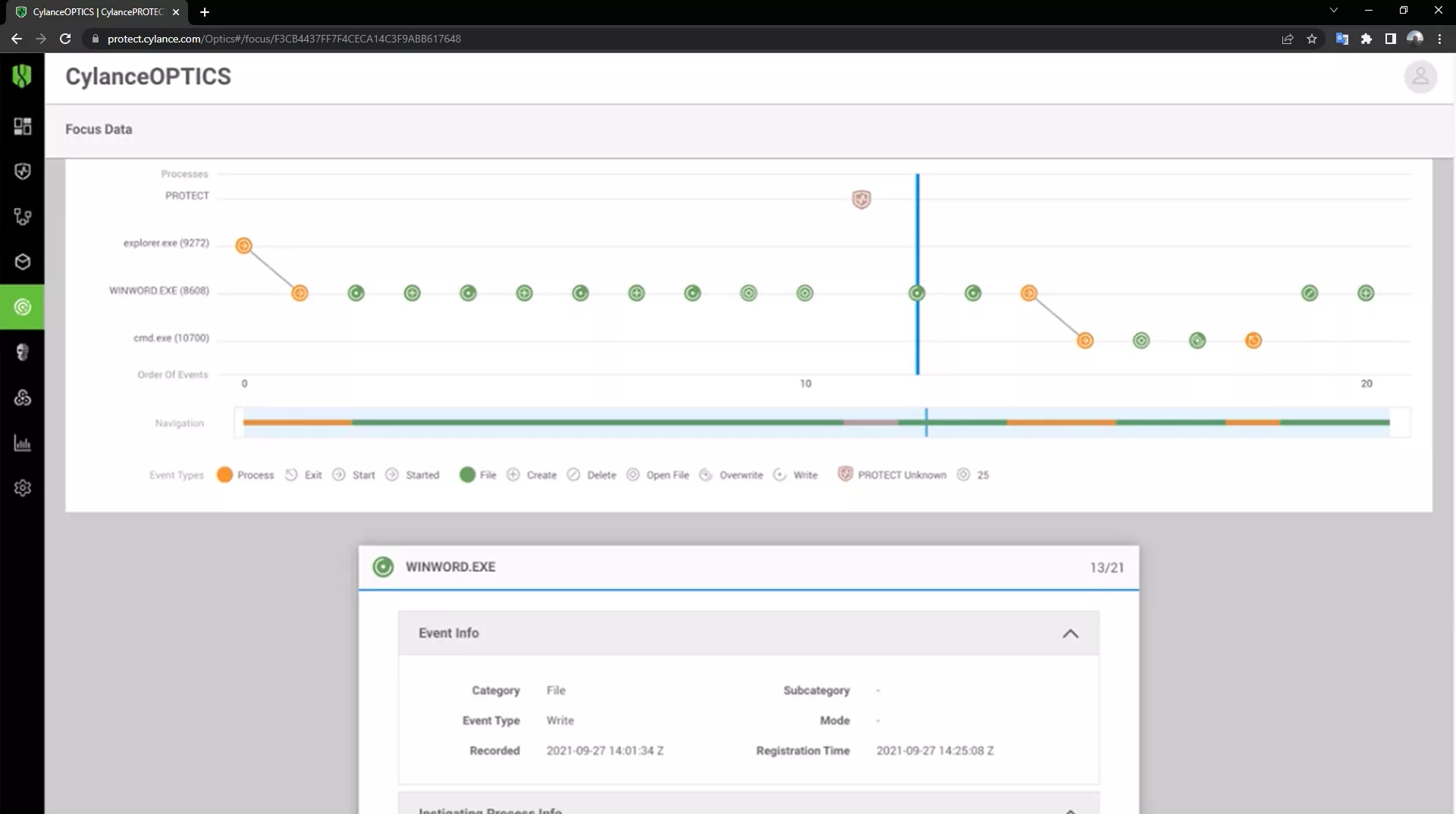The image size is (1456, 814).
Task: Select the explorer.exe process event node
Action: coord(243,245)
